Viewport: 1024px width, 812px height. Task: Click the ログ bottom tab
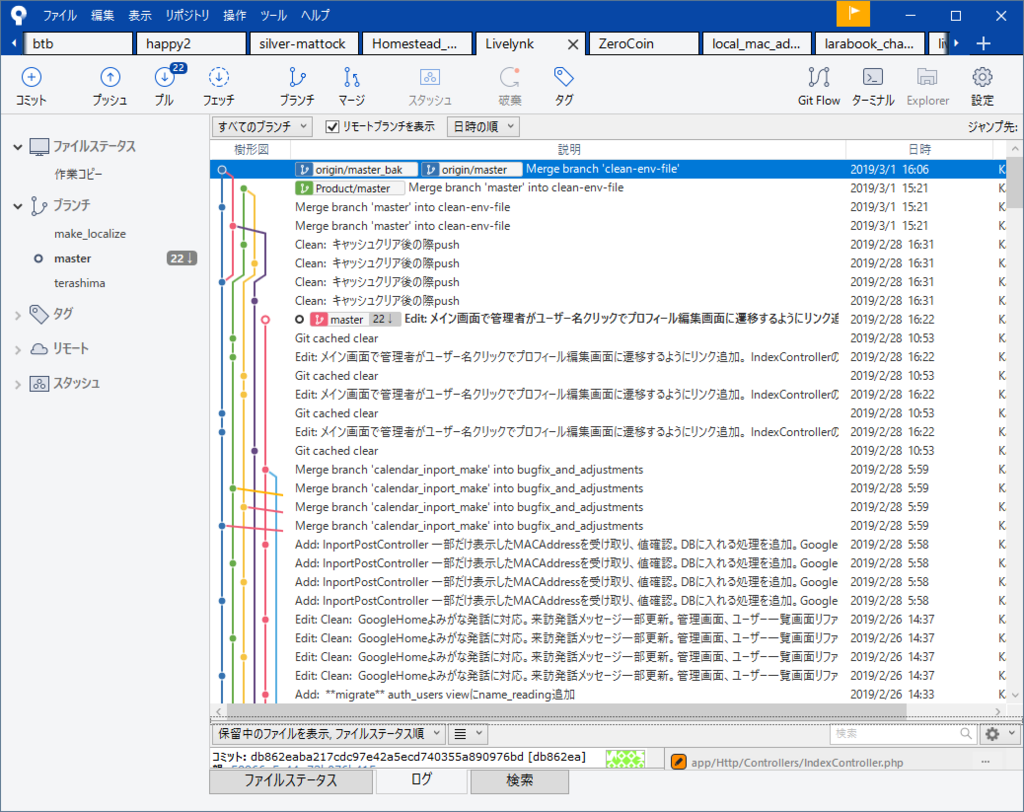(x=421, y=779)
